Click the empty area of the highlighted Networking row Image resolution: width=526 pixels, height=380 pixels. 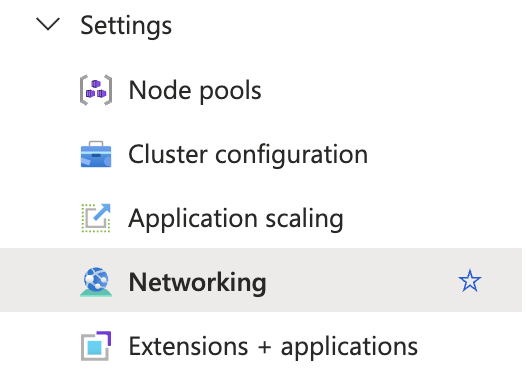362,280
